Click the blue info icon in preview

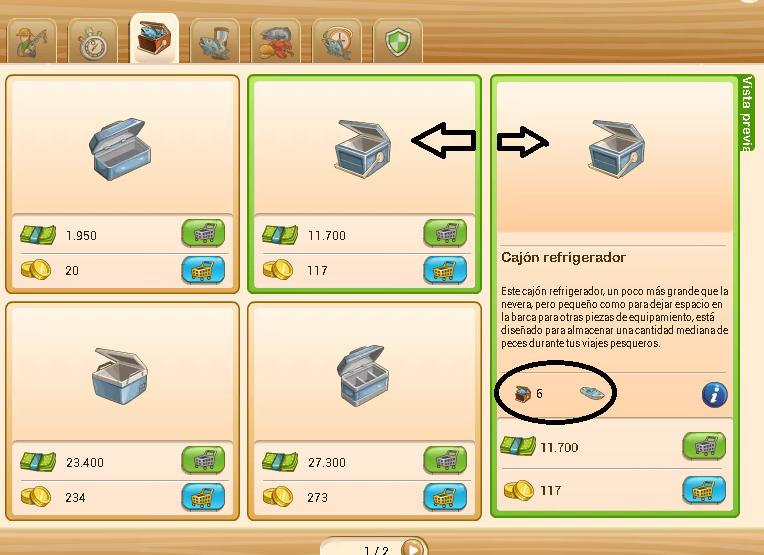(714, 395)
